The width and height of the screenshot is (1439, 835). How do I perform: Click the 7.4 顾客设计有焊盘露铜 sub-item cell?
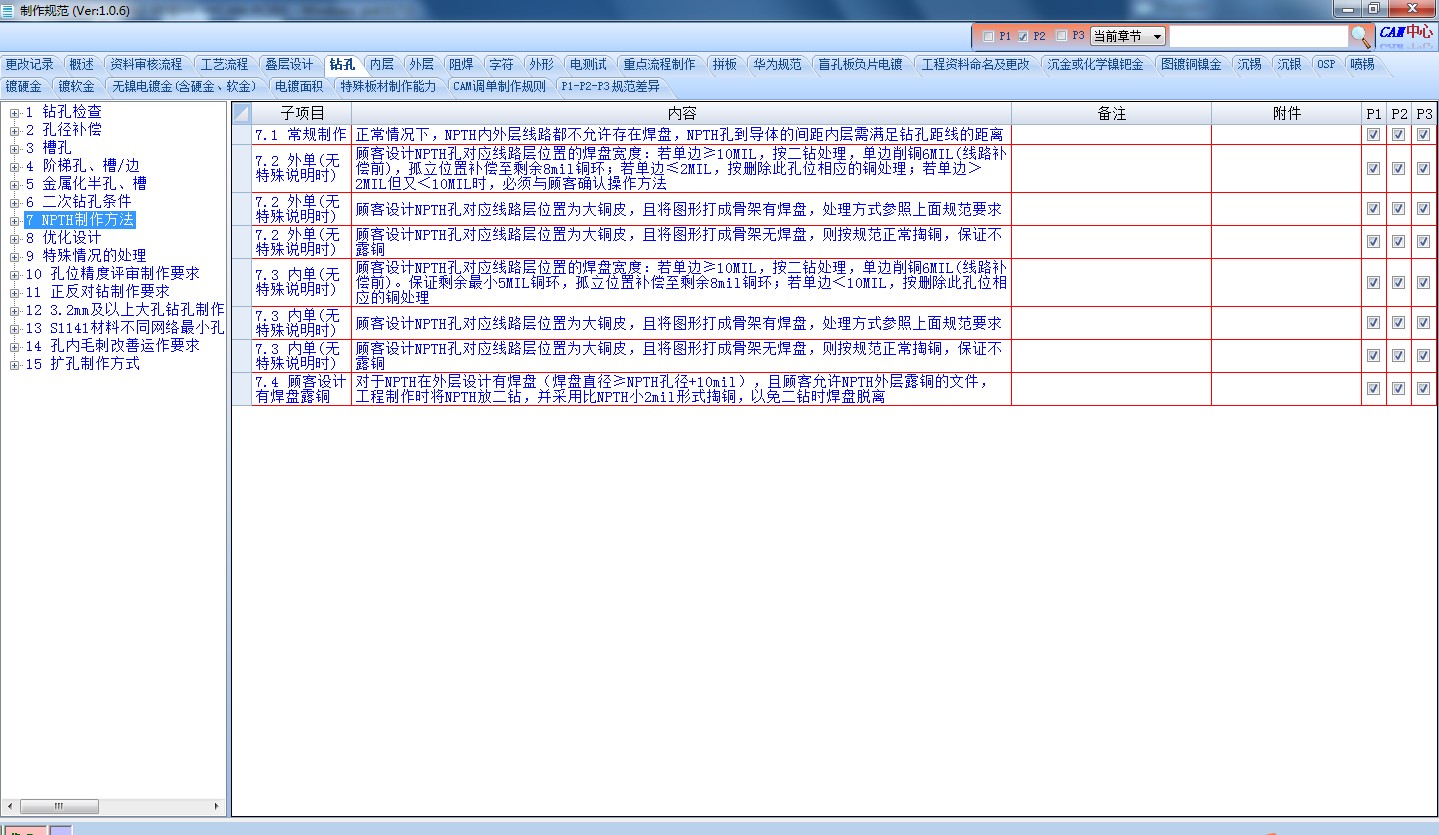click(301, 389)
